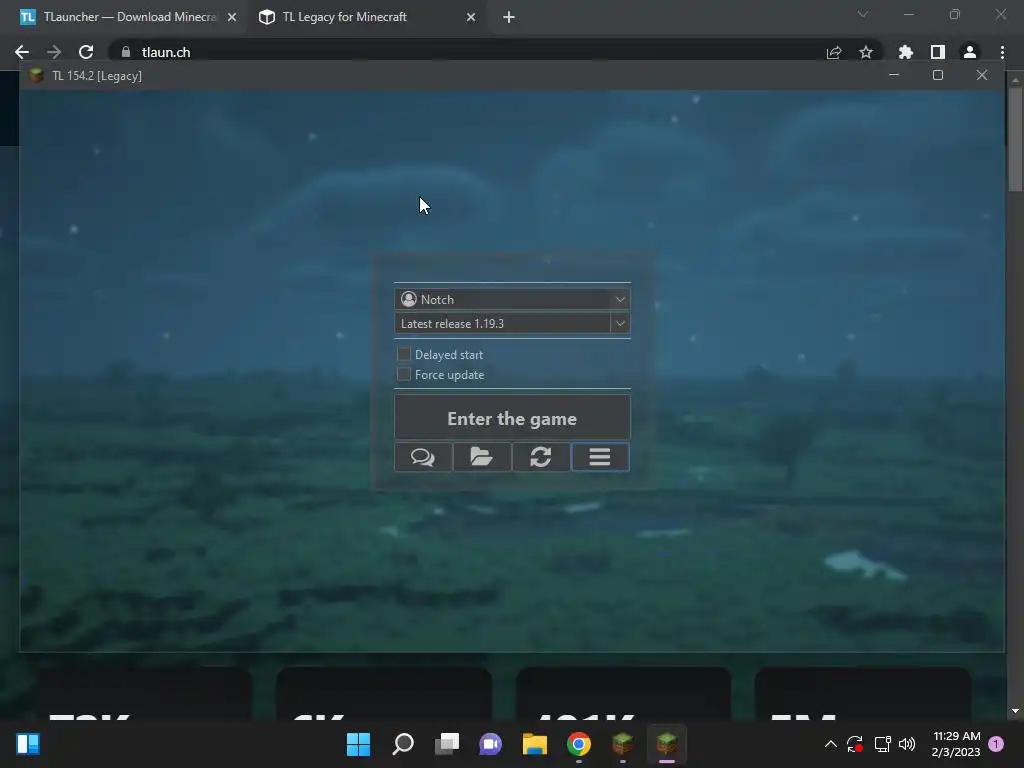Click the TL 154.2 Legacy grass block icon
The width and height of the screenshot is (1024, 768).
(37, 76)
